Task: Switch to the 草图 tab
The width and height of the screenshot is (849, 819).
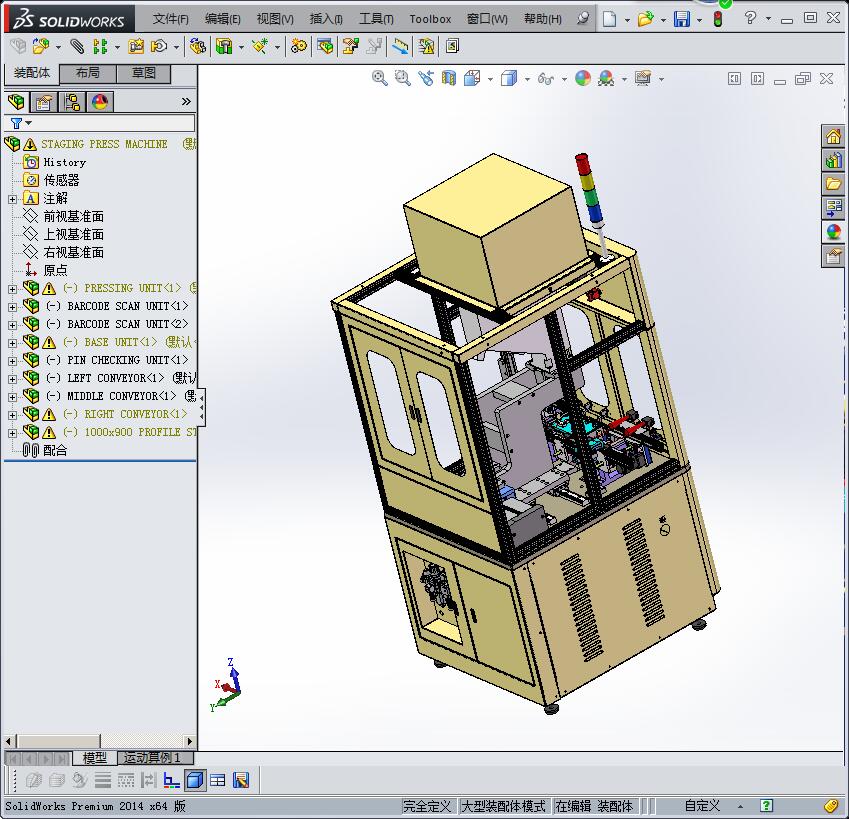Action: pos(144,73)
